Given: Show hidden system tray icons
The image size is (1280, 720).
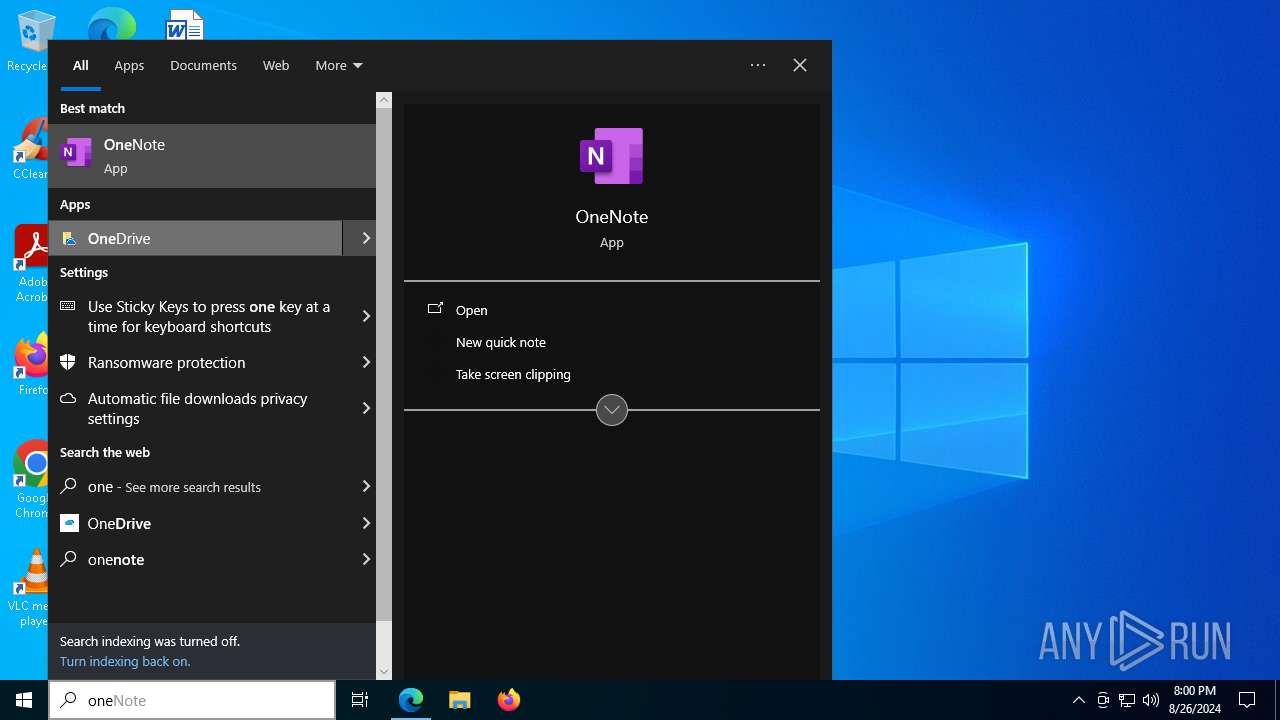Looking at the screenshot, I should pyautogui.click(x=1078, y=700).
